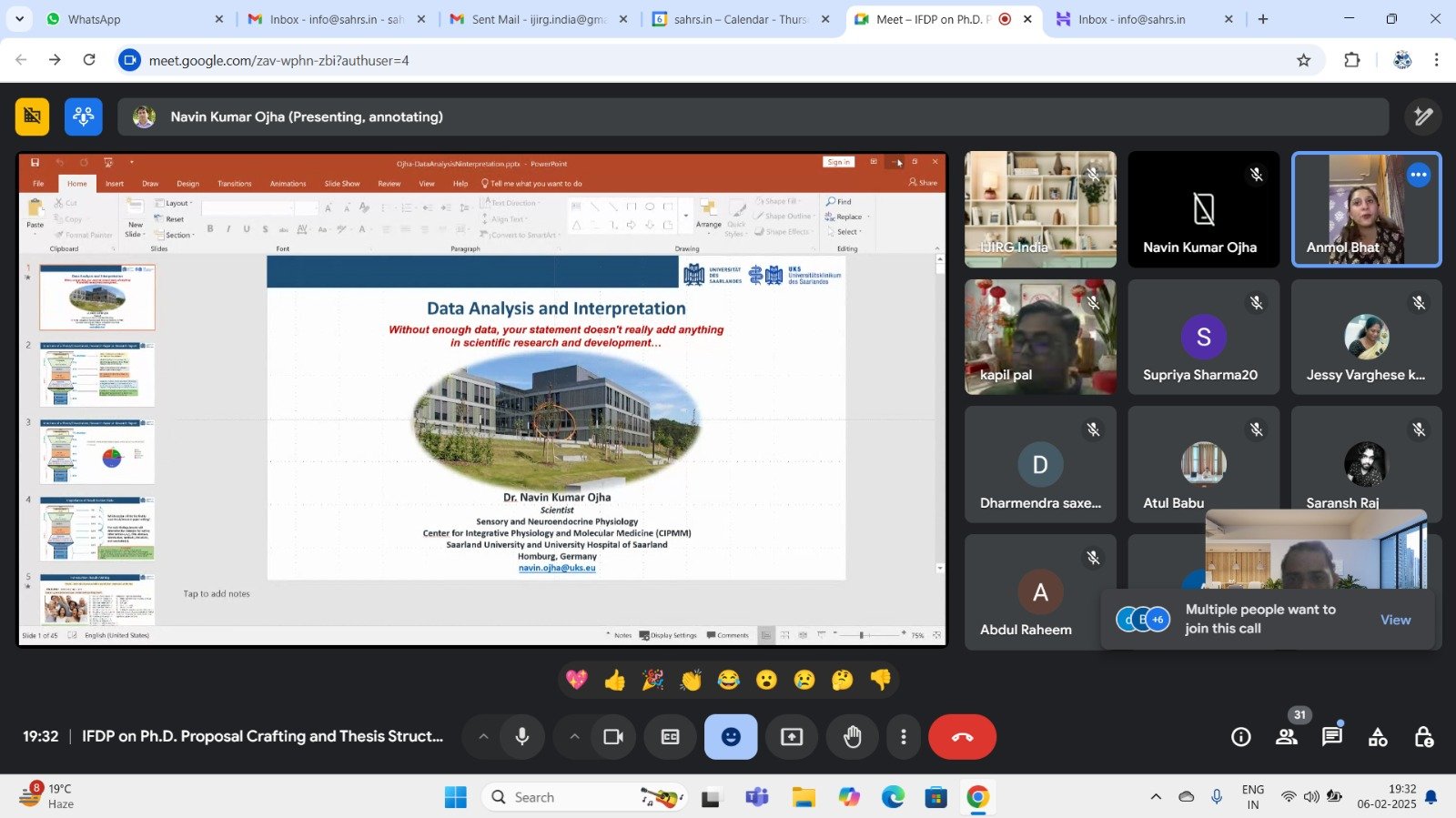Open the emoji reactions button
This screenshot has width=1456, height=818.
[x=730, y=737]
